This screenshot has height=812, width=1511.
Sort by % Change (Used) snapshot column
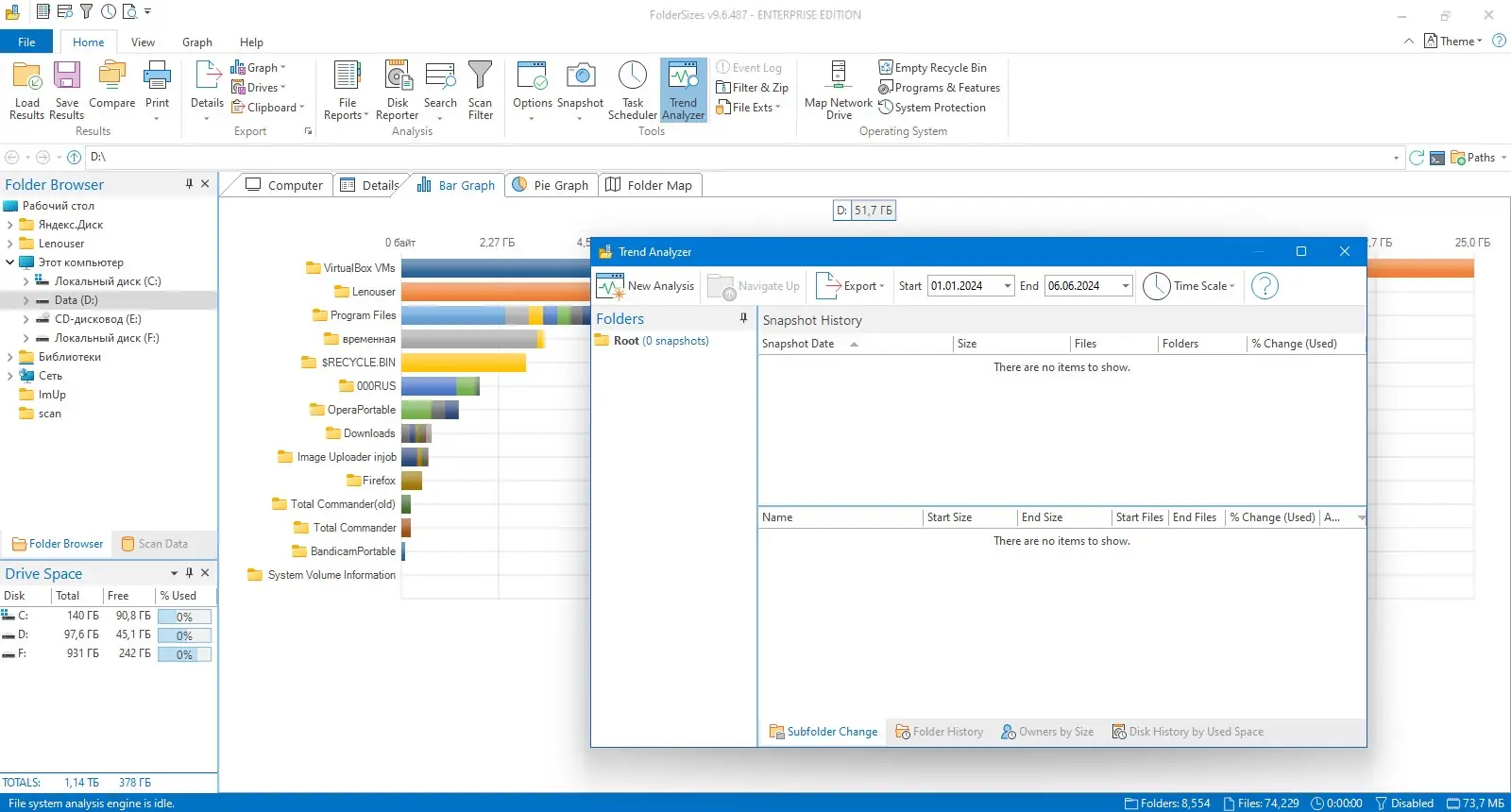tap(1305, 344)
